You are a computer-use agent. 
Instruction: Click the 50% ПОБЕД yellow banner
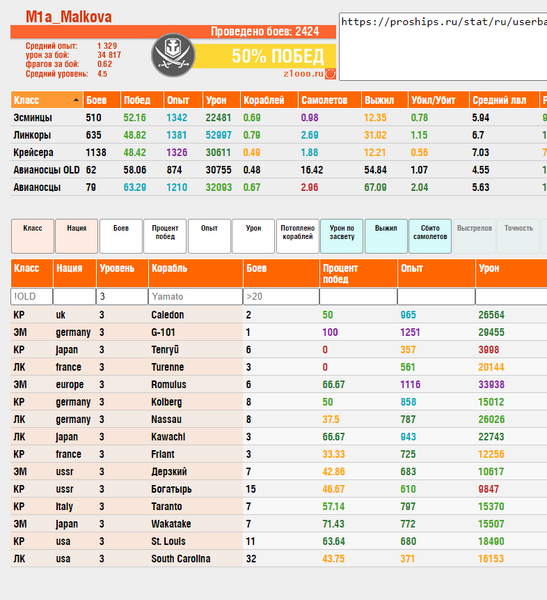tap(265, 56)
